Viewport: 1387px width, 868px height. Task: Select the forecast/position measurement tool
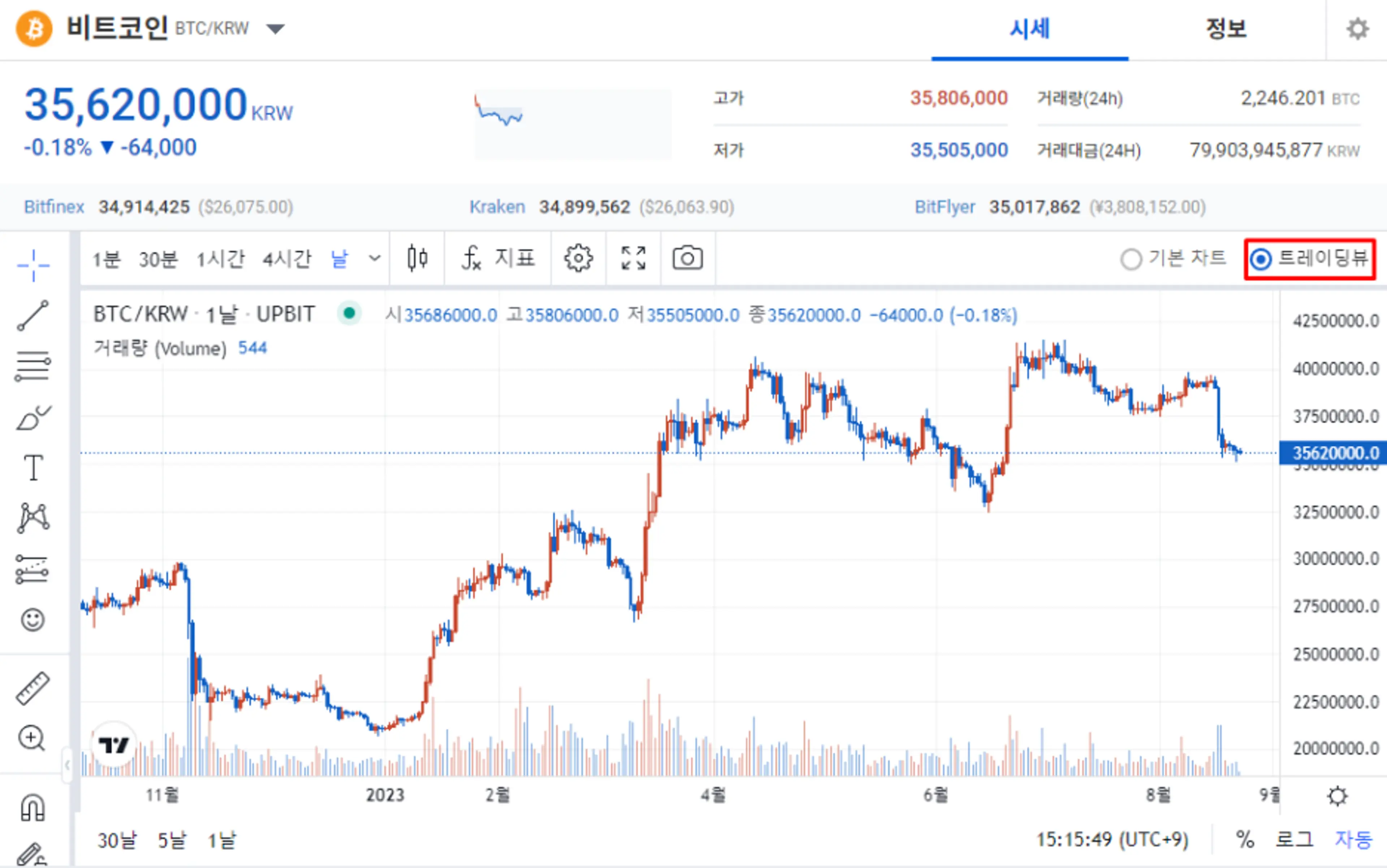(32, 569)
